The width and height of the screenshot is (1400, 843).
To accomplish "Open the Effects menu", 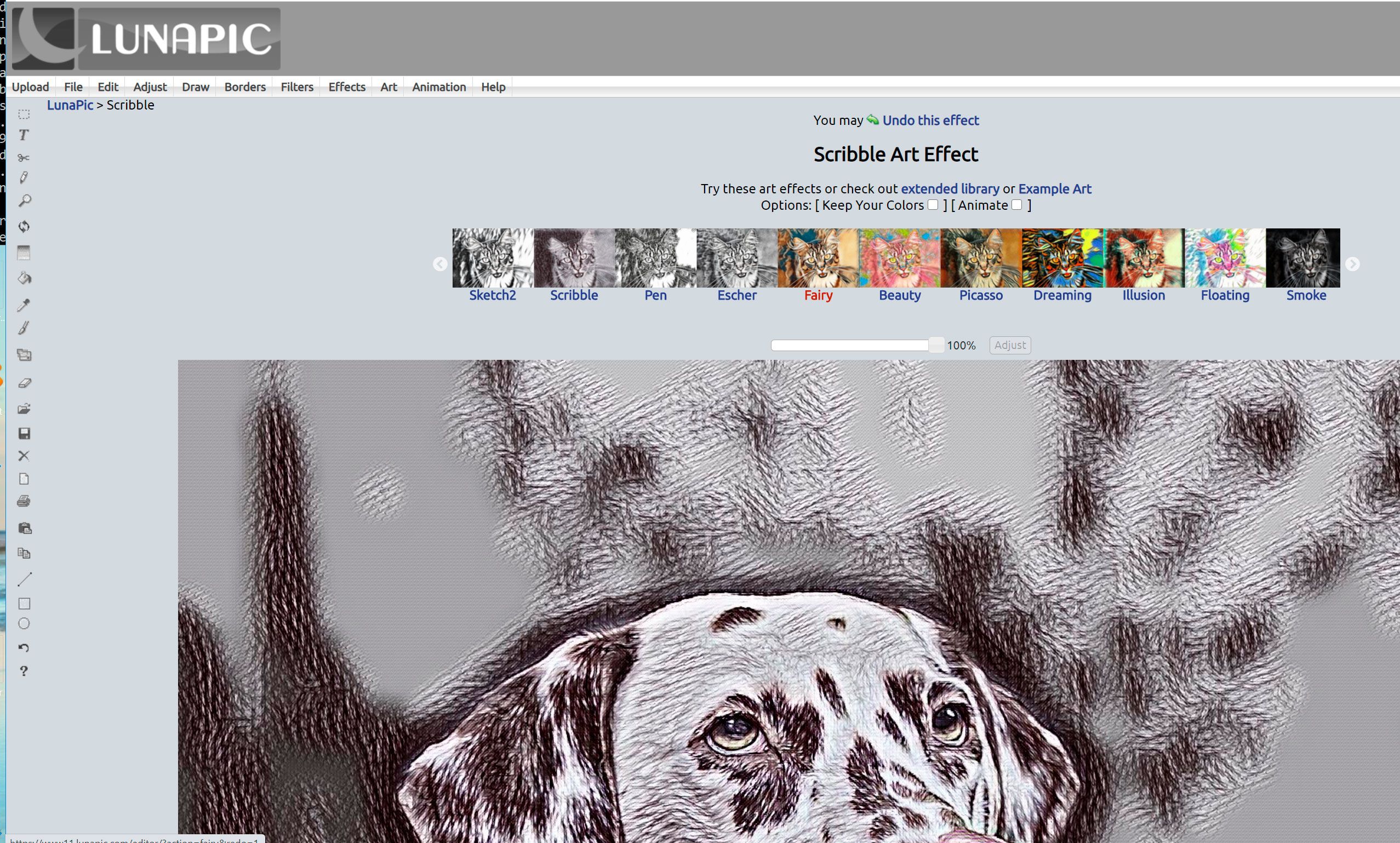I will (x=346, y=87).
